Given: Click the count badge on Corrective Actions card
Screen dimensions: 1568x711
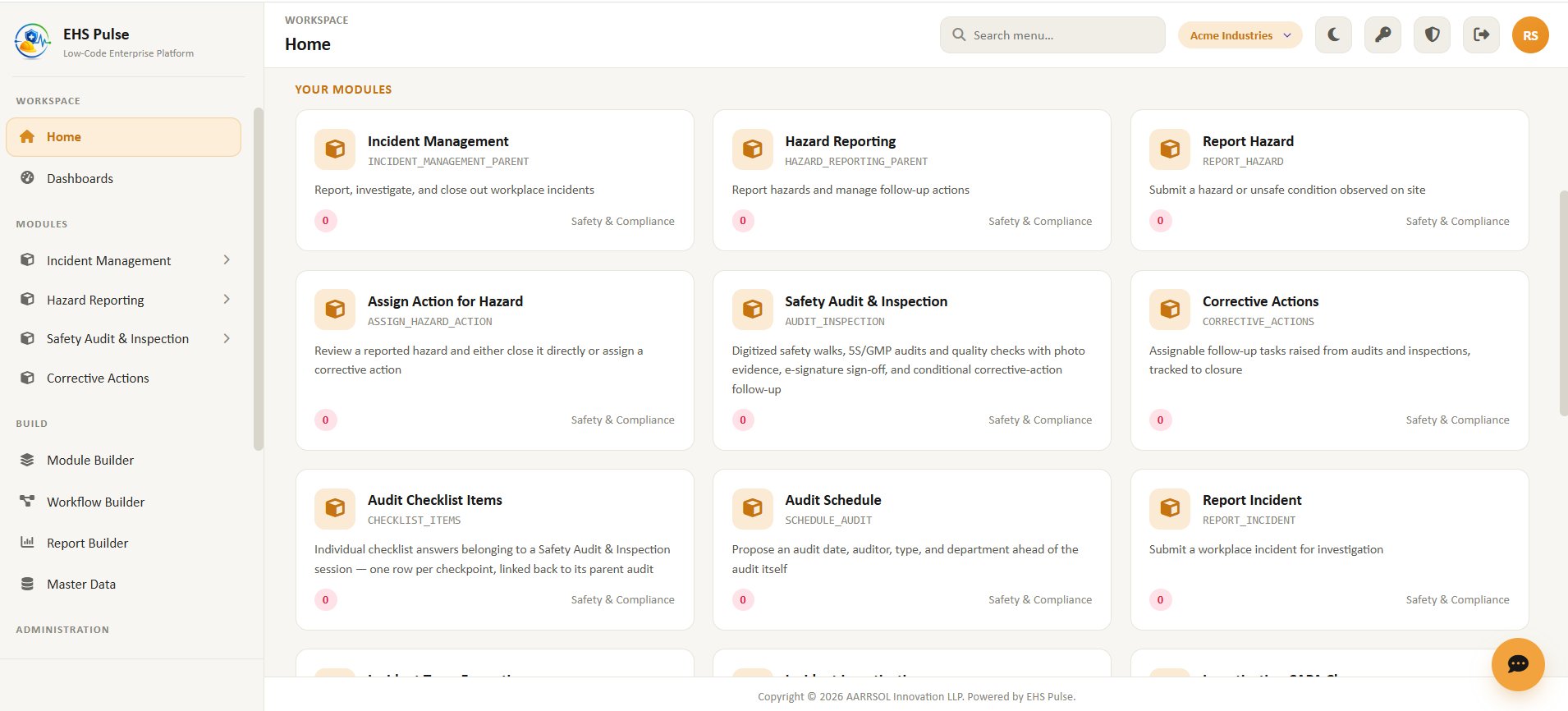Looking at the screenshot, I should (x=1160, y=420).
